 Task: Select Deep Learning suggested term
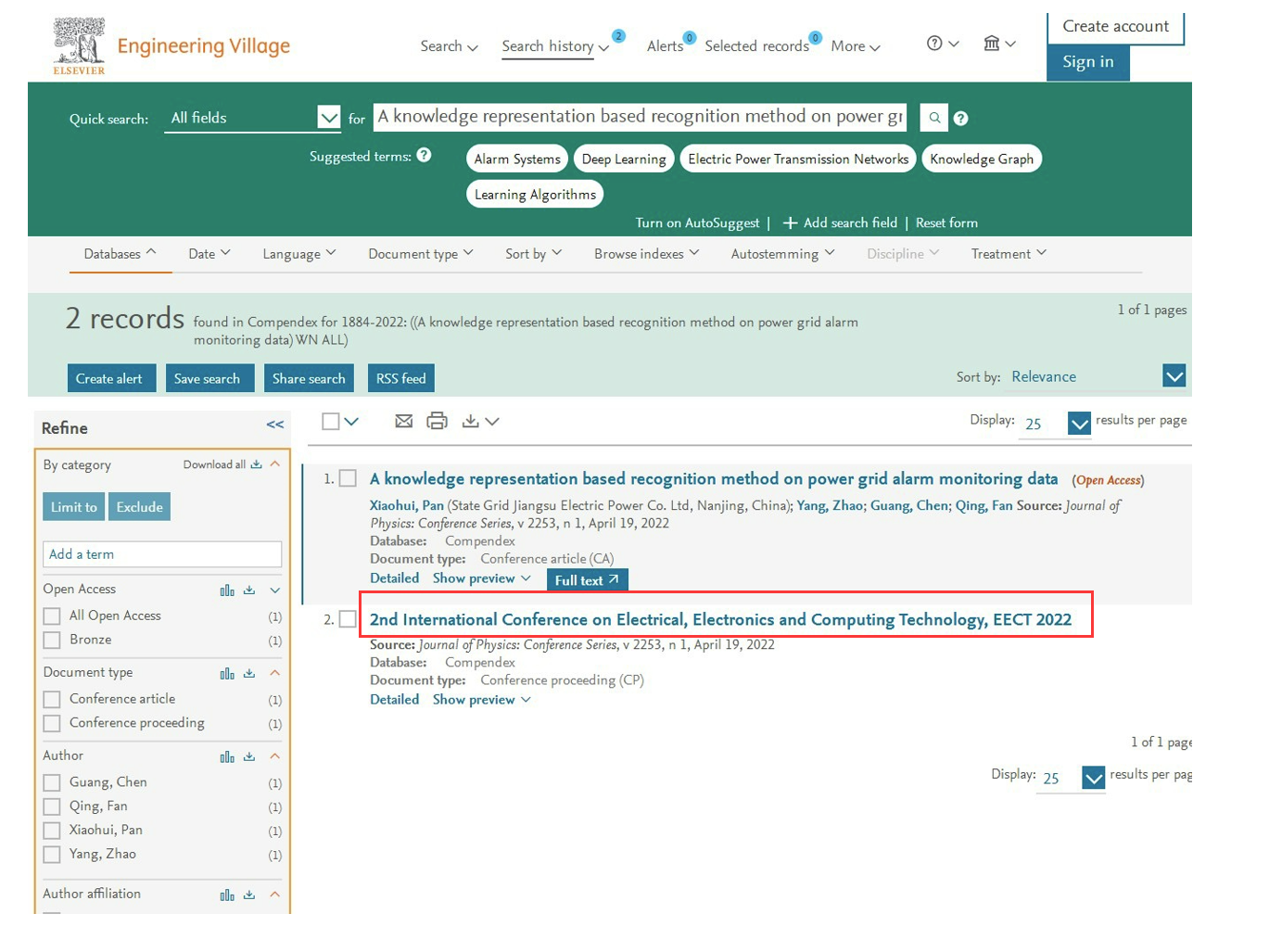coord(624,159)
